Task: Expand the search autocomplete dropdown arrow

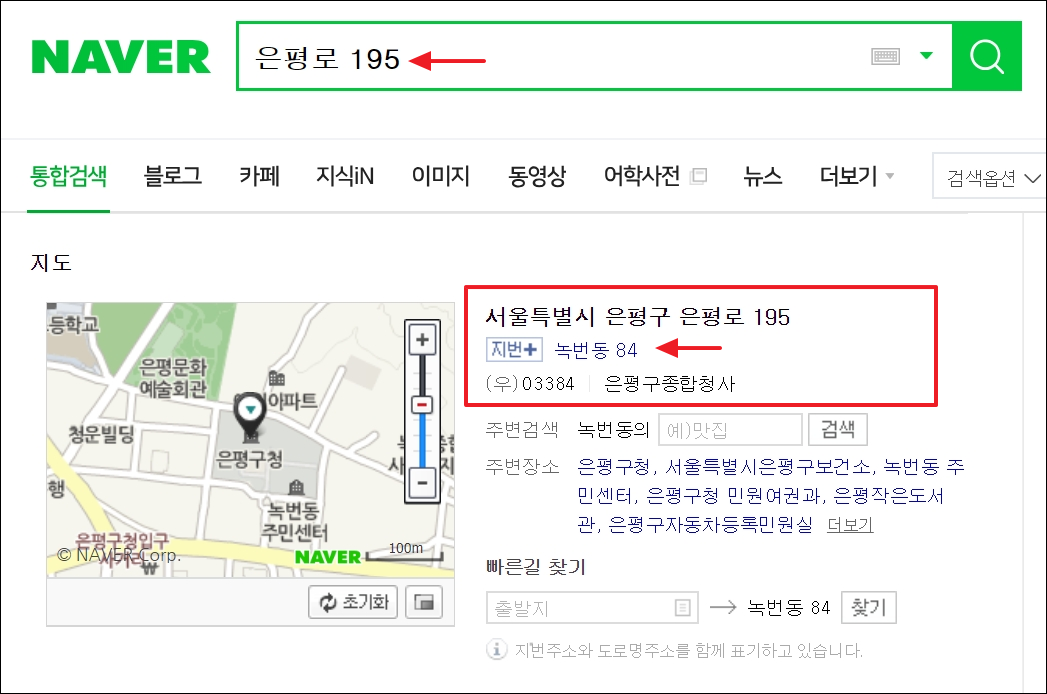Action: (x=926, y=55)
